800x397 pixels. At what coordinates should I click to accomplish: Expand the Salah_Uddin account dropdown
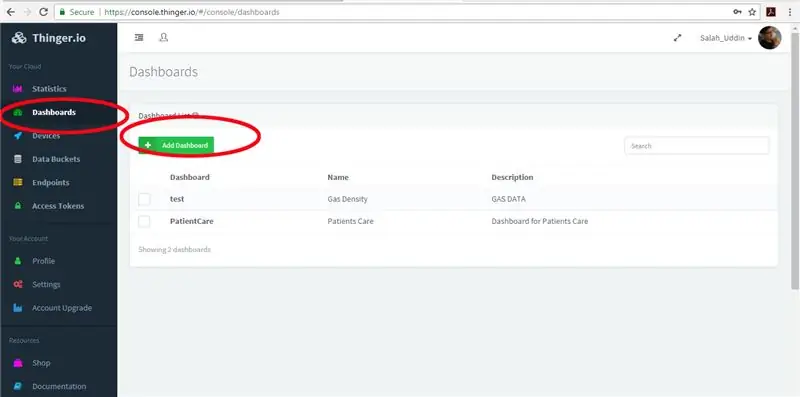pos(726,38)
